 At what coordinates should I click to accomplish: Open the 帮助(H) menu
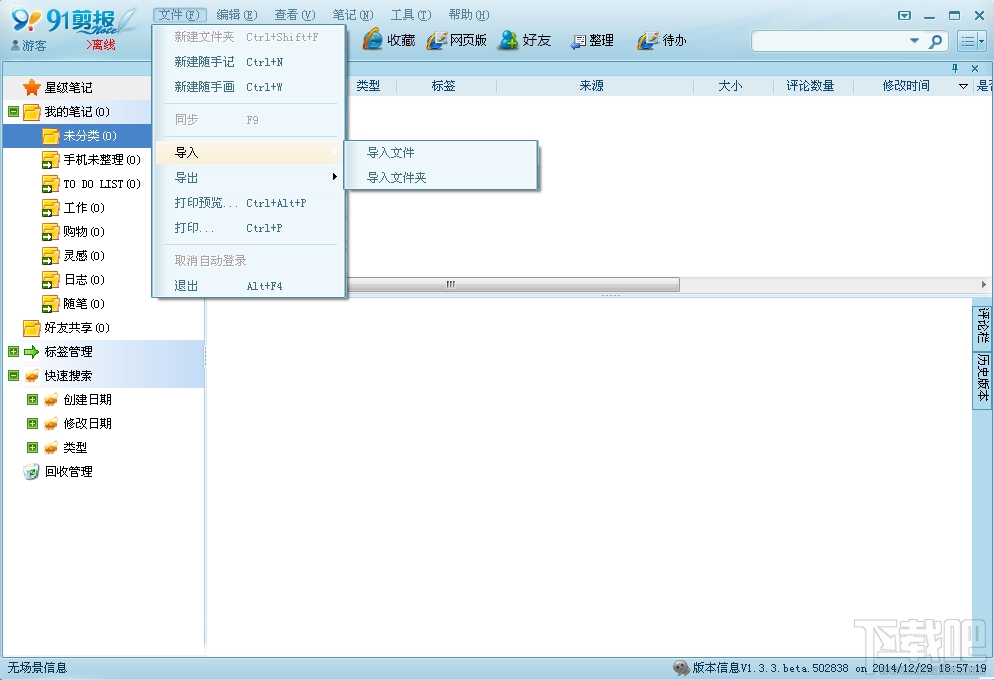tap(468, 15)
